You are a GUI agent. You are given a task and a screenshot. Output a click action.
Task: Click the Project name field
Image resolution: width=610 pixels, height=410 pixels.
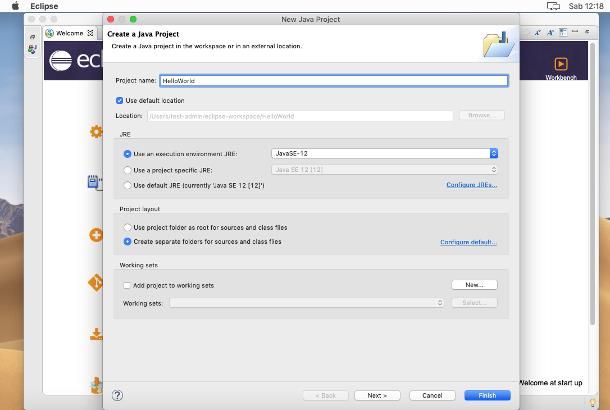click(x=334, y=81)
